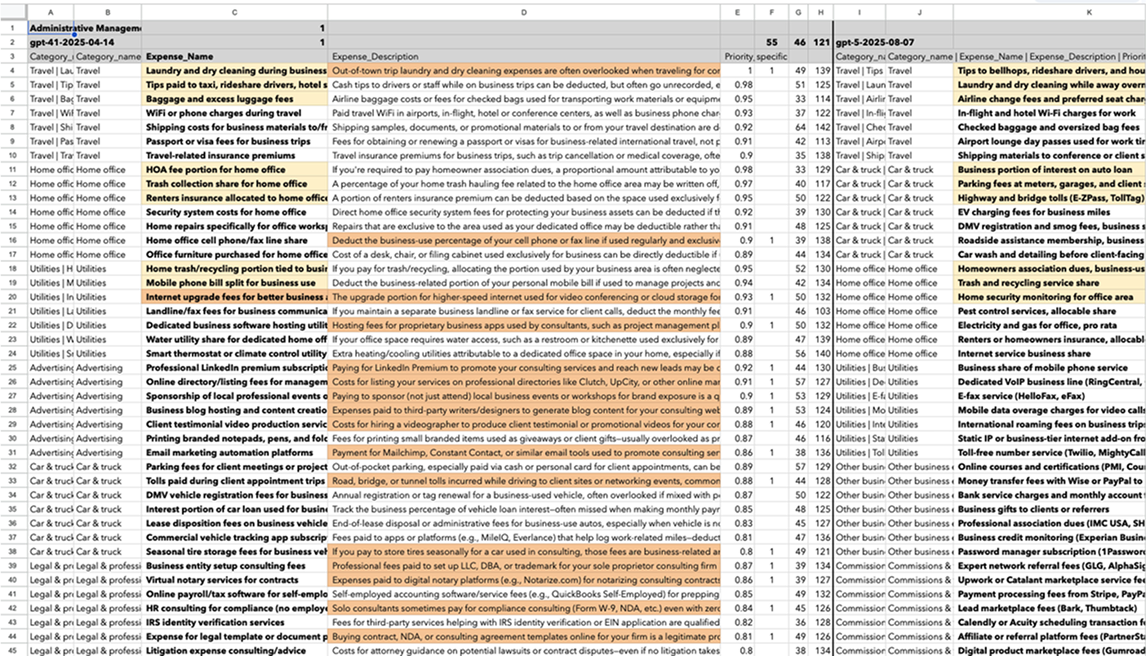Click 'Professional LinkedIn premium subscription' cell

click(x=235, y=367)
